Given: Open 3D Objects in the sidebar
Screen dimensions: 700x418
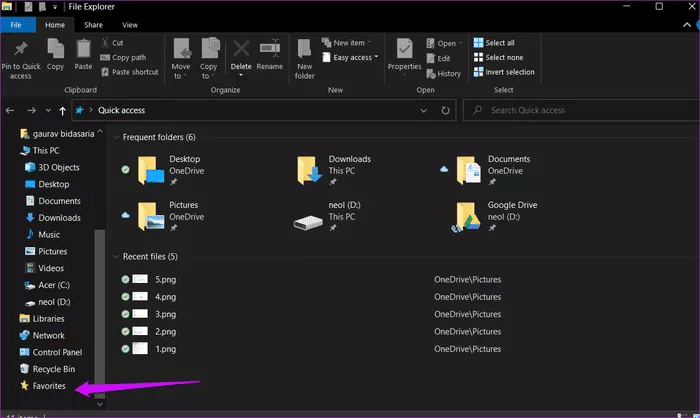Looking at the screenshot, I should (x=52, y=167).
